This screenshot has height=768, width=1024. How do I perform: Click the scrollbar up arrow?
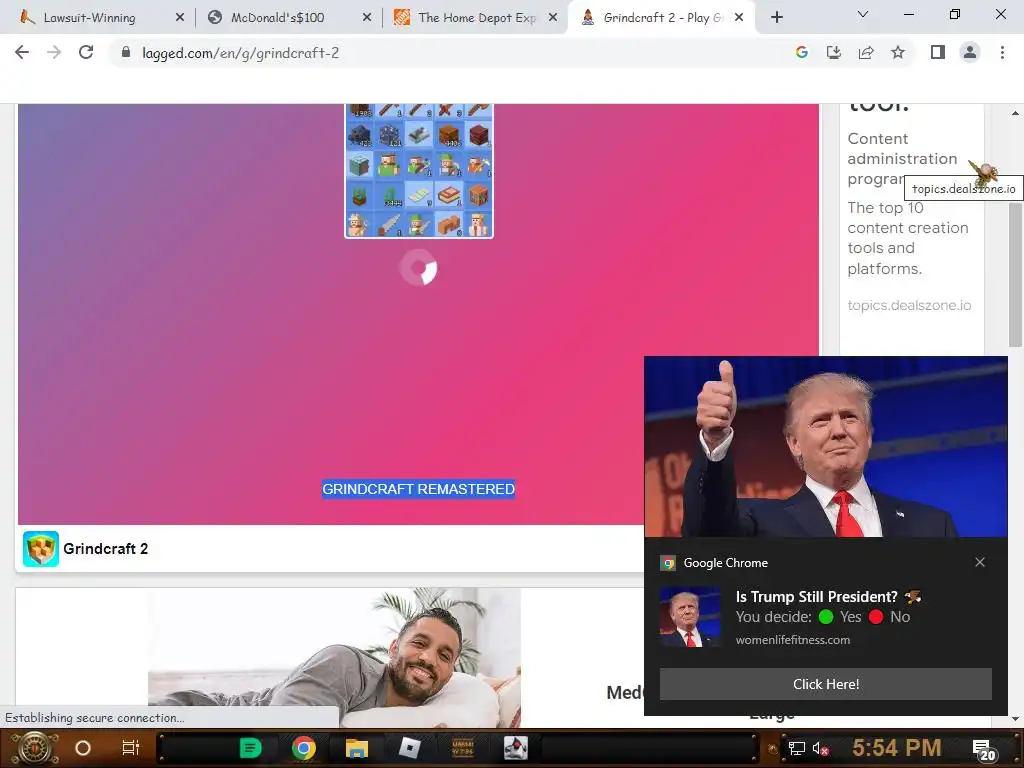point(1015,113)
